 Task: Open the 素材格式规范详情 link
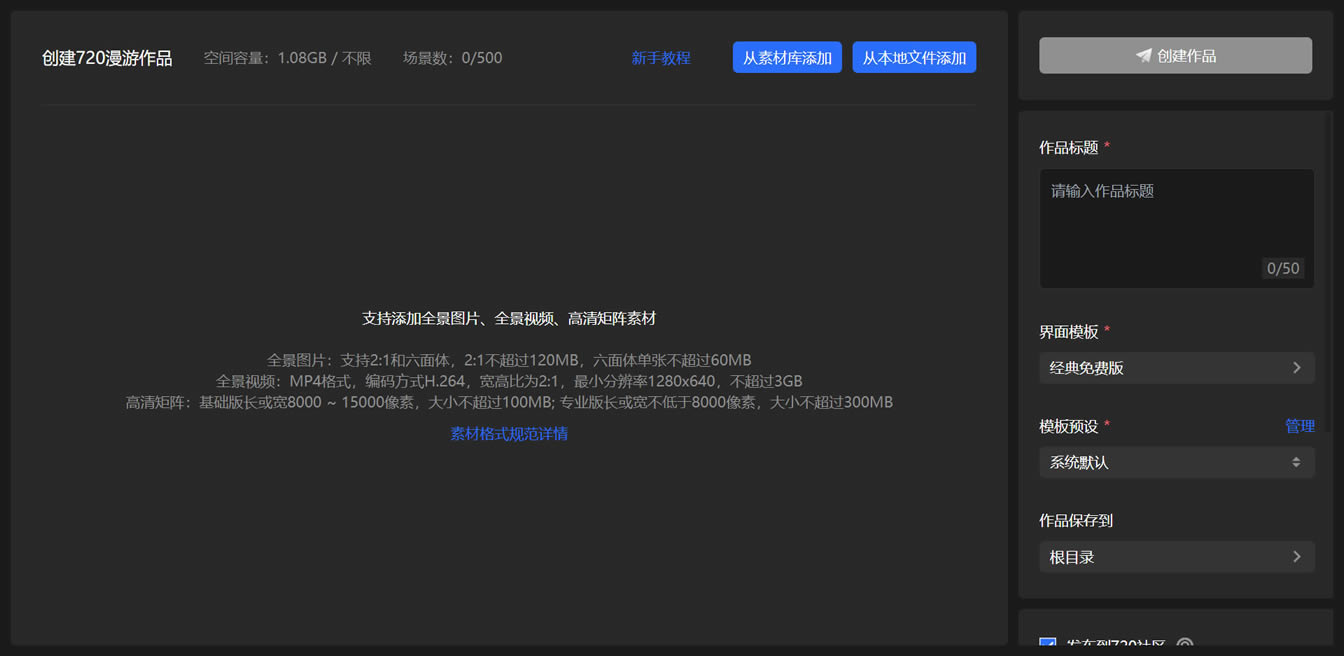pyautogui.click(x=509, y=434)
